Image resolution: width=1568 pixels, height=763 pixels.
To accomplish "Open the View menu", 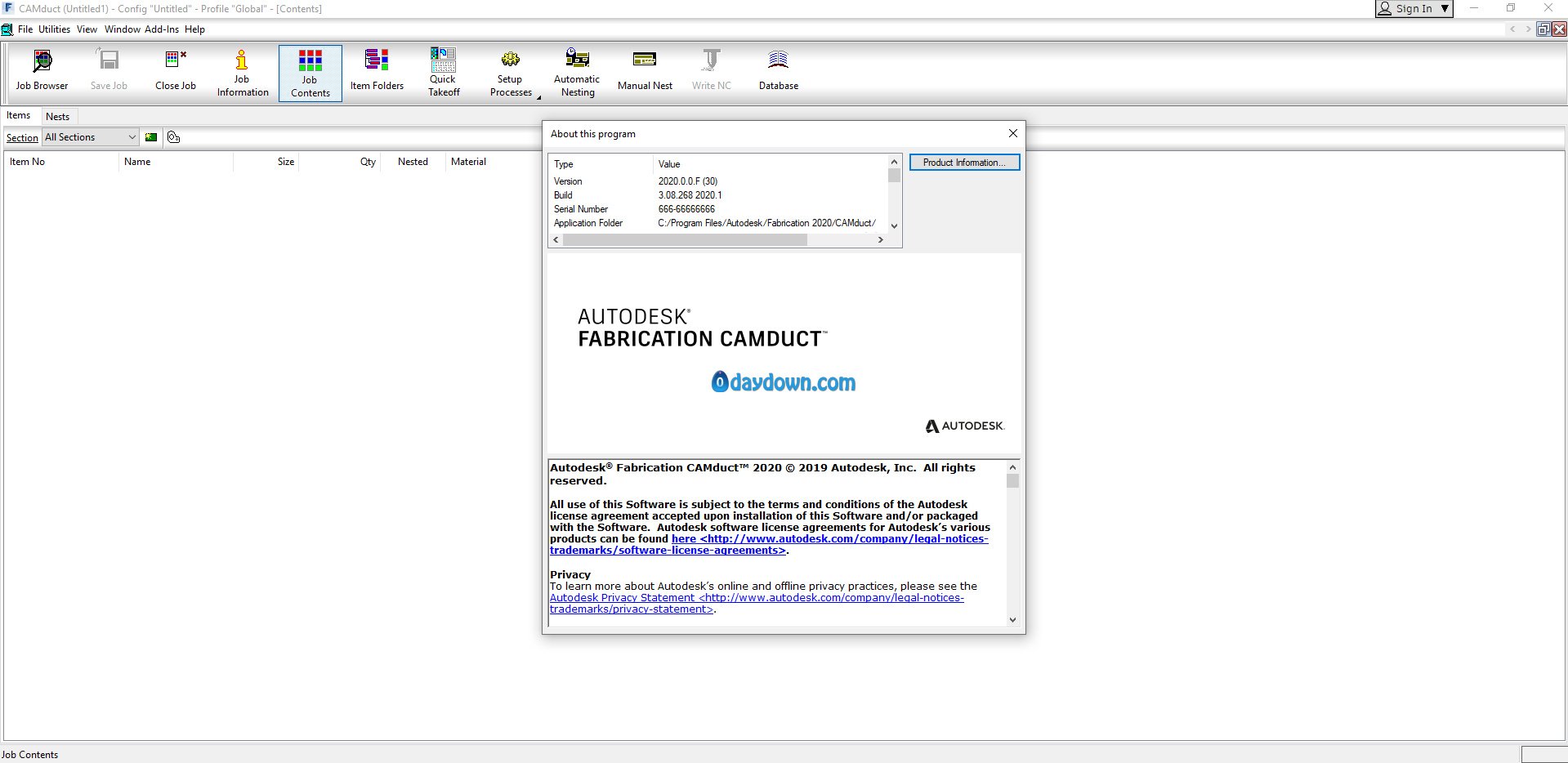I will 87,29.
